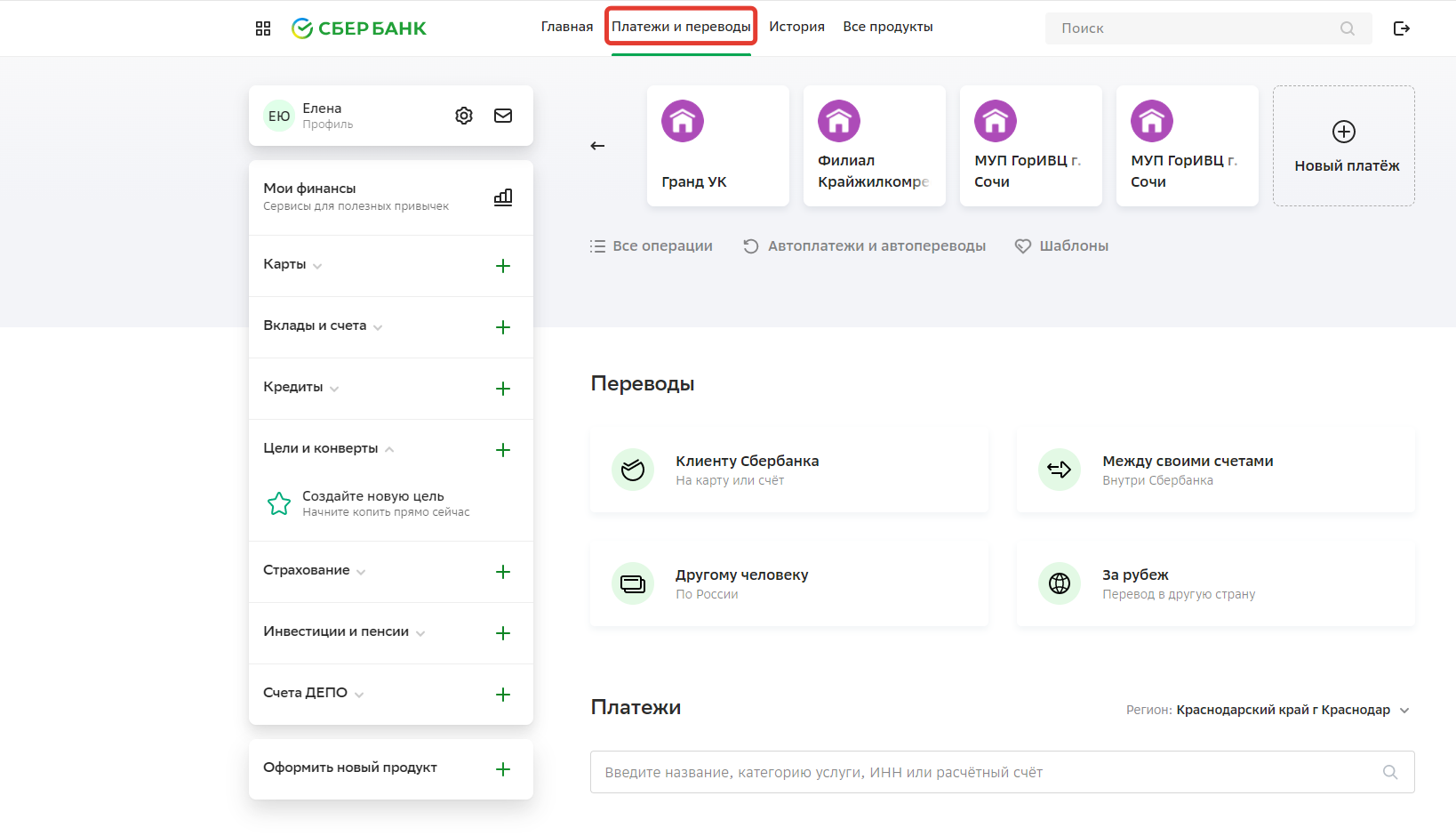
Task: Click the back arrow before templates
Action: point(597,146)
